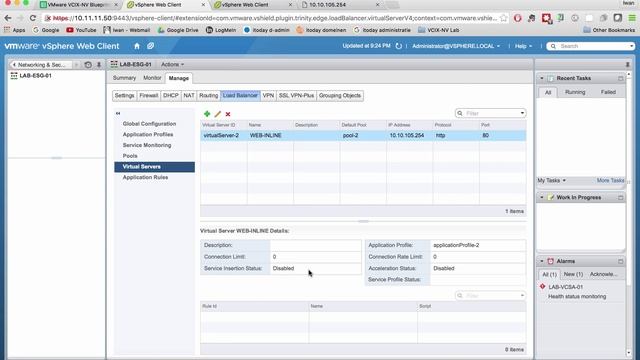640x360 pixels.
Task: Click browser back arrow
Action: pos(8,18)
